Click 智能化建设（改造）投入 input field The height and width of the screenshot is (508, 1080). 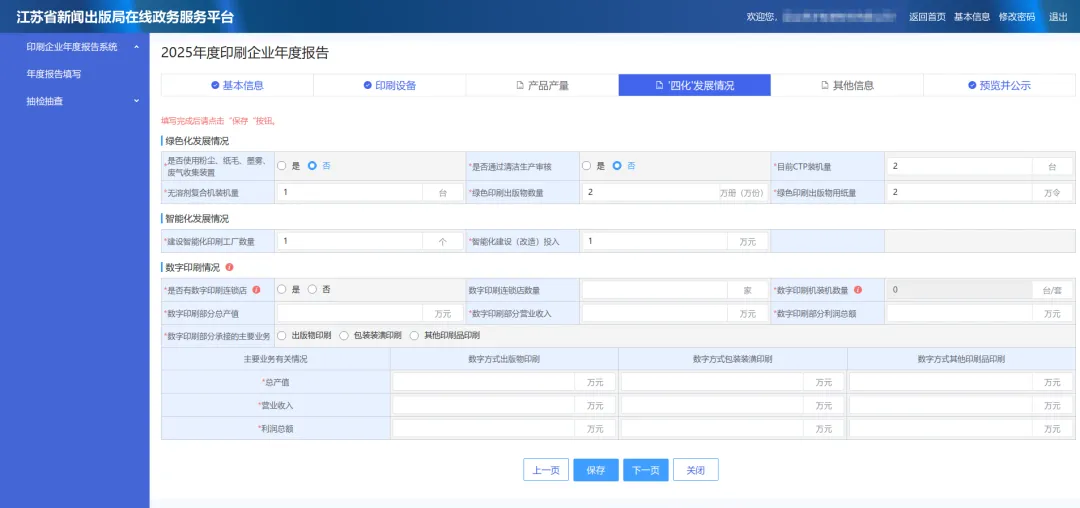click(655, 241)
